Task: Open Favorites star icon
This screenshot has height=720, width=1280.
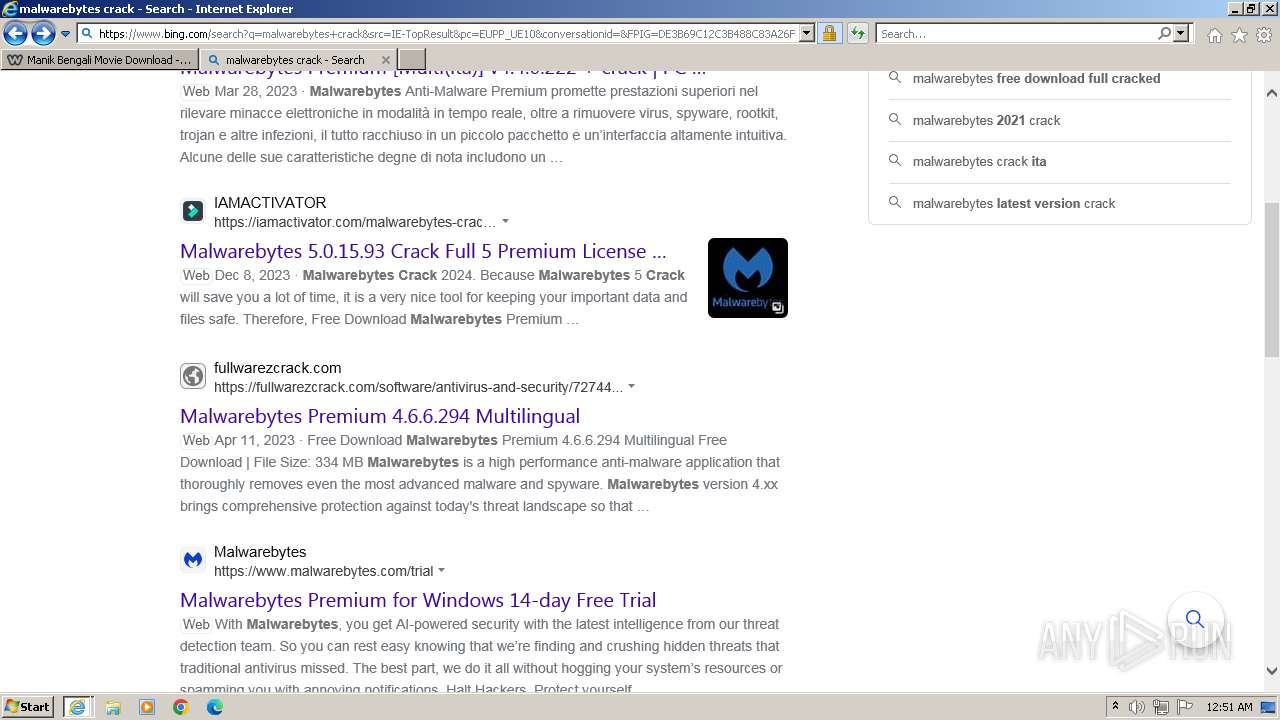Action: (1239, 35)
